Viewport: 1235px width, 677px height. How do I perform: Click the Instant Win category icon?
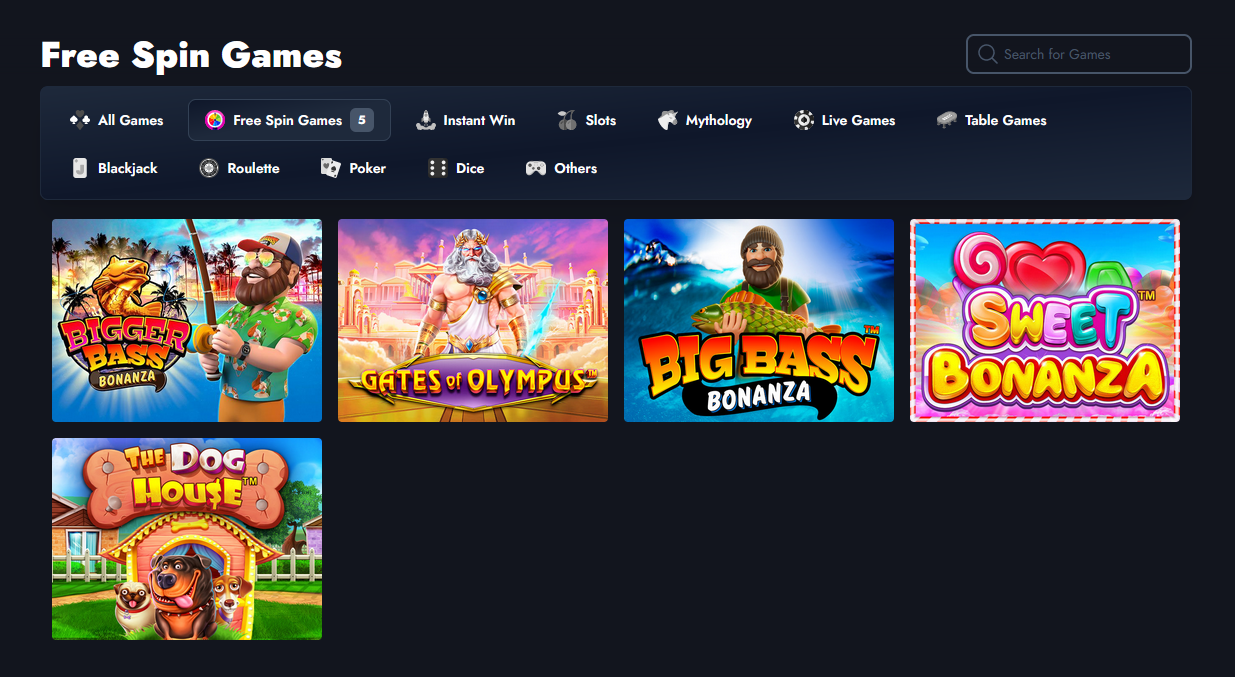tap(426, 120)
